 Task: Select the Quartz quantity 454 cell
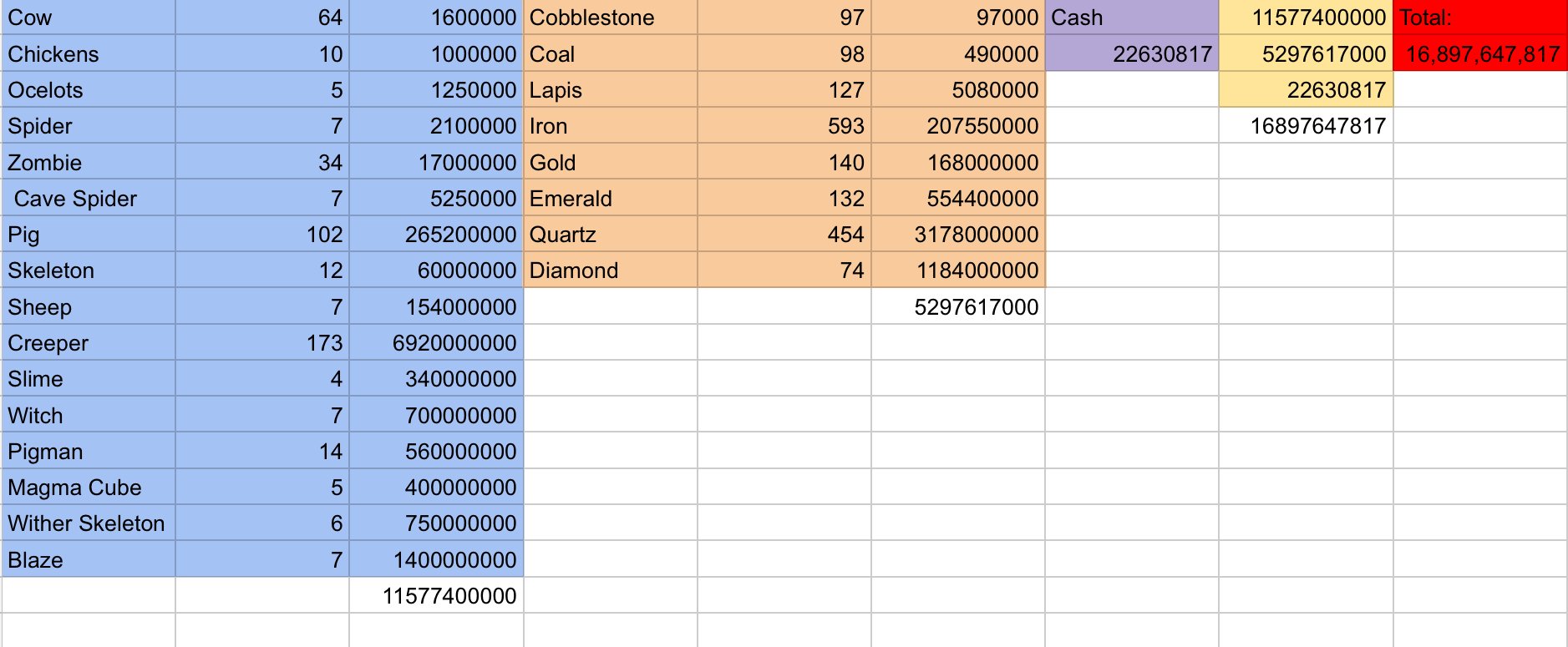coord(784,235)
